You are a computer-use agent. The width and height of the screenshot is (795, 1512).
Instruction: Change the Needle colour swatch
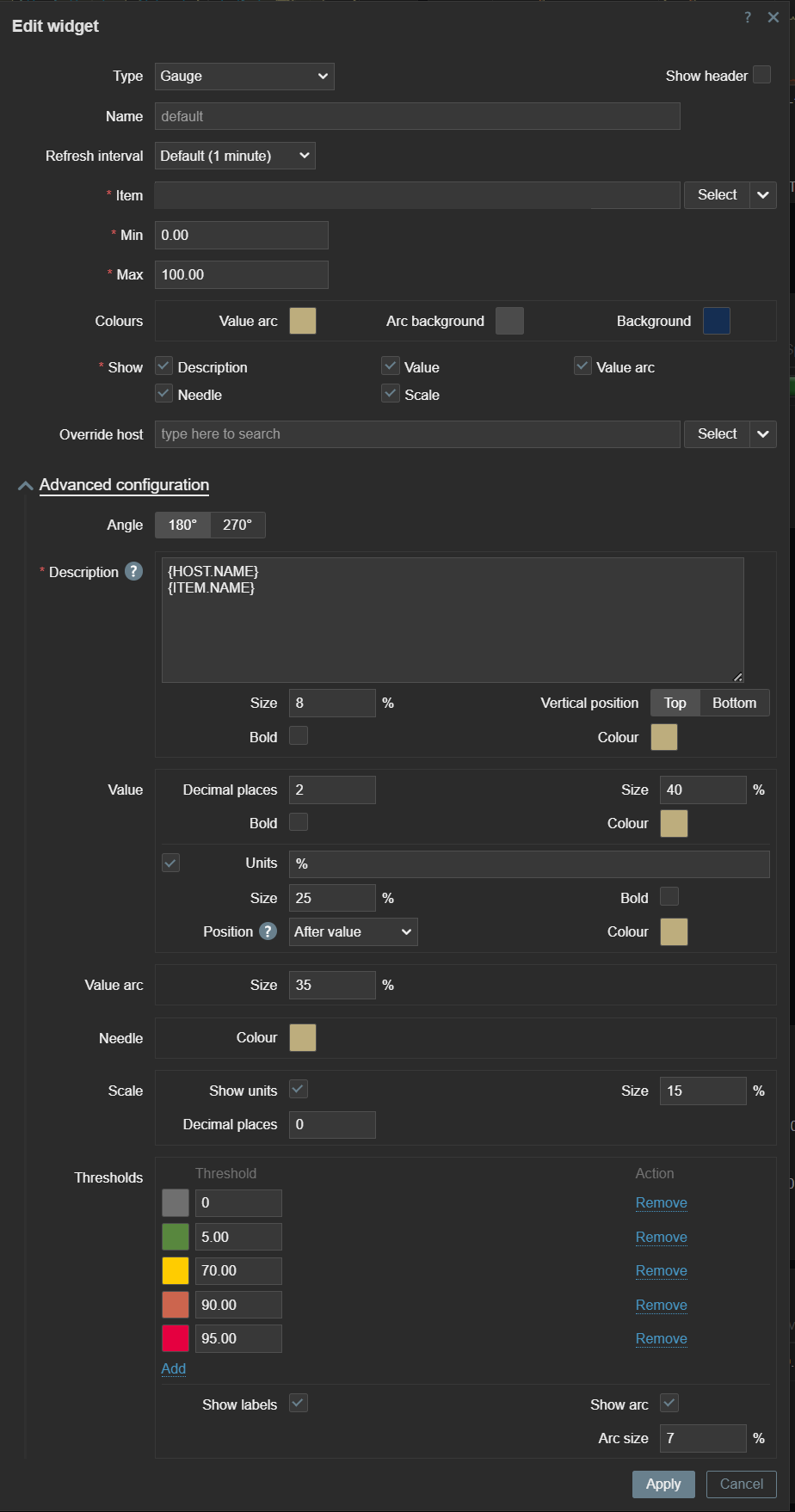tap(303, 1038)
